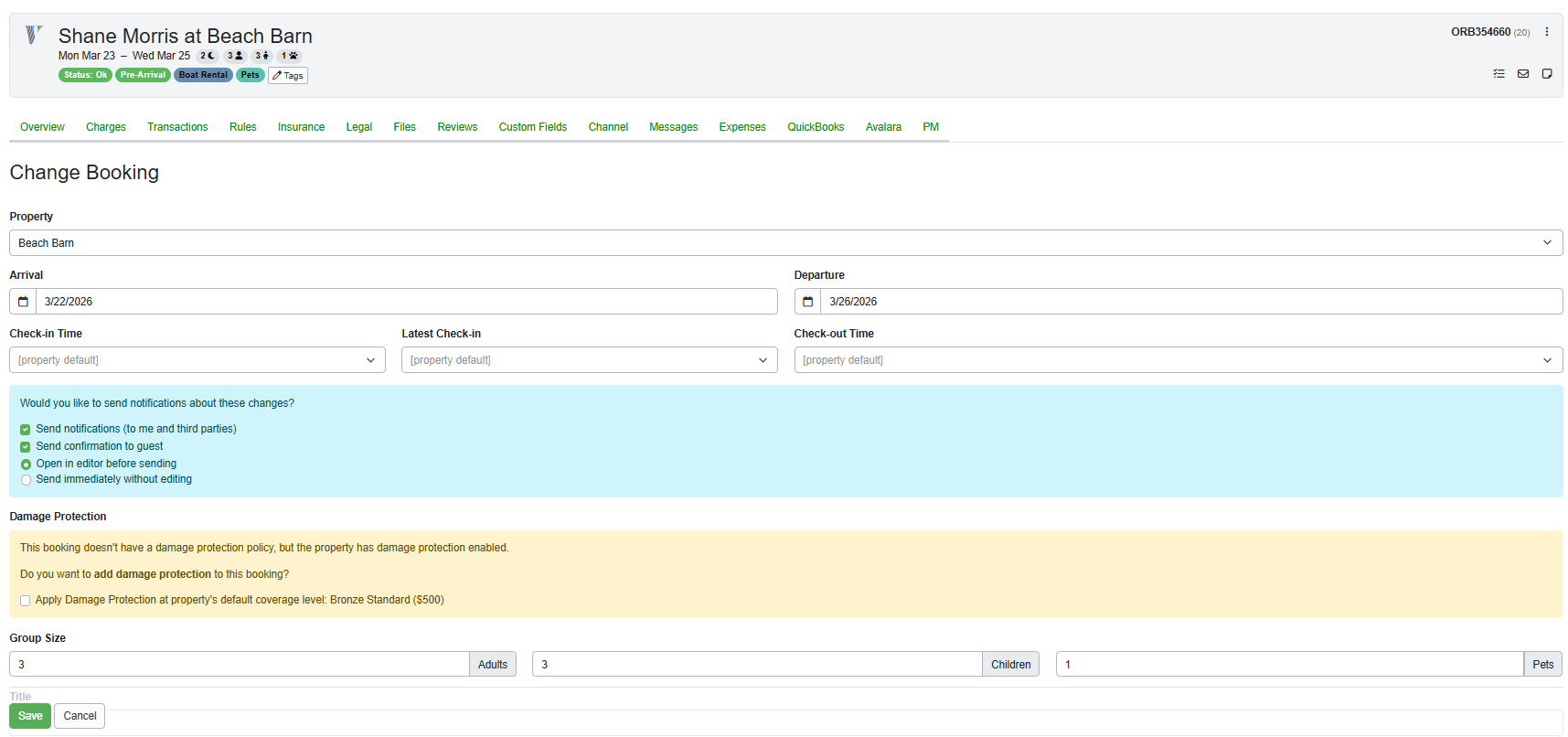Open the Property dropdown showing Beach Barn
Viewport: 1568px width, 737px height.
click(x=785, y=243)
